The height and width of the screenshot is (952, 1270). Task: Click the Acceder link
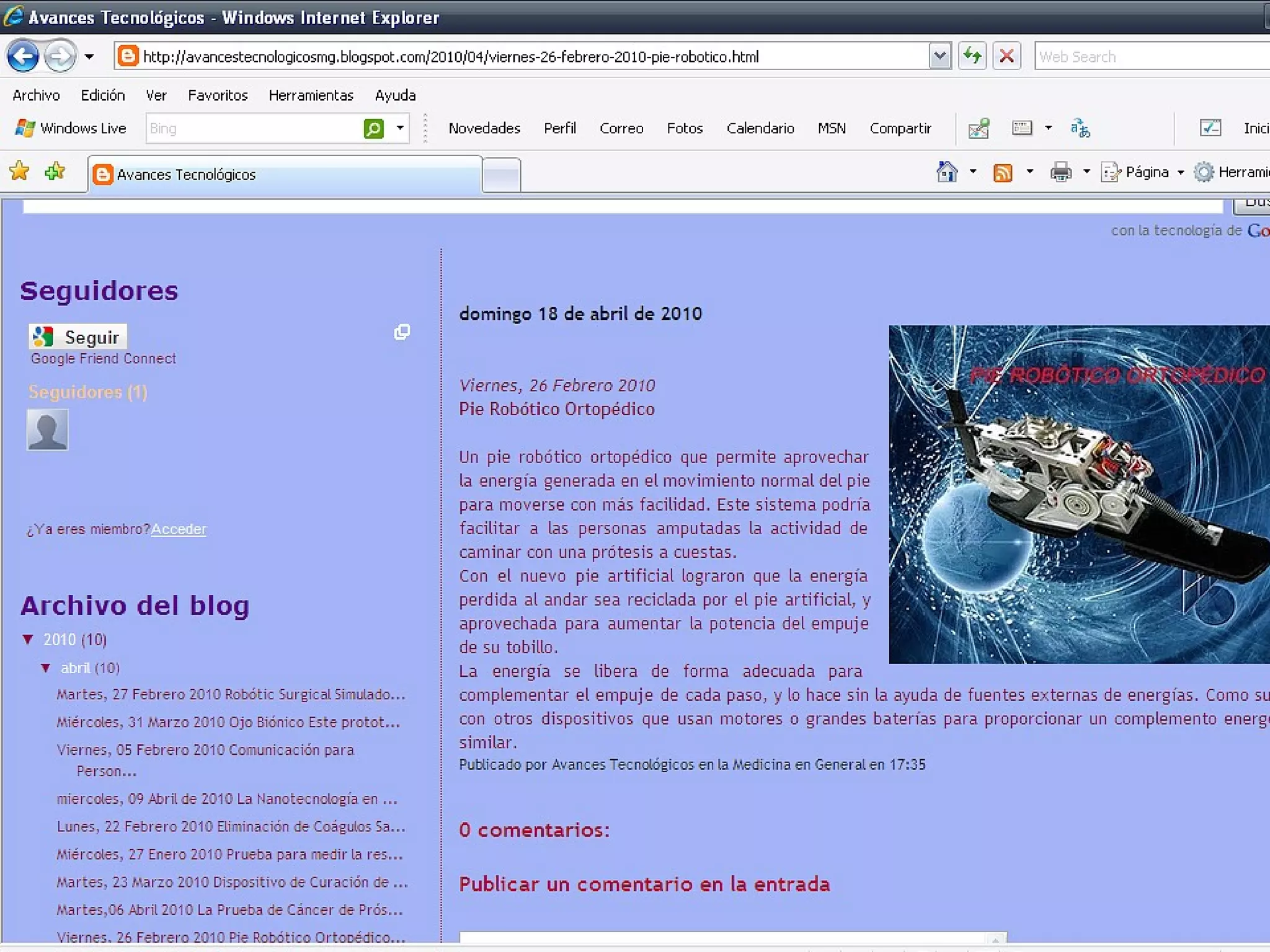click(x=179, y=529)
